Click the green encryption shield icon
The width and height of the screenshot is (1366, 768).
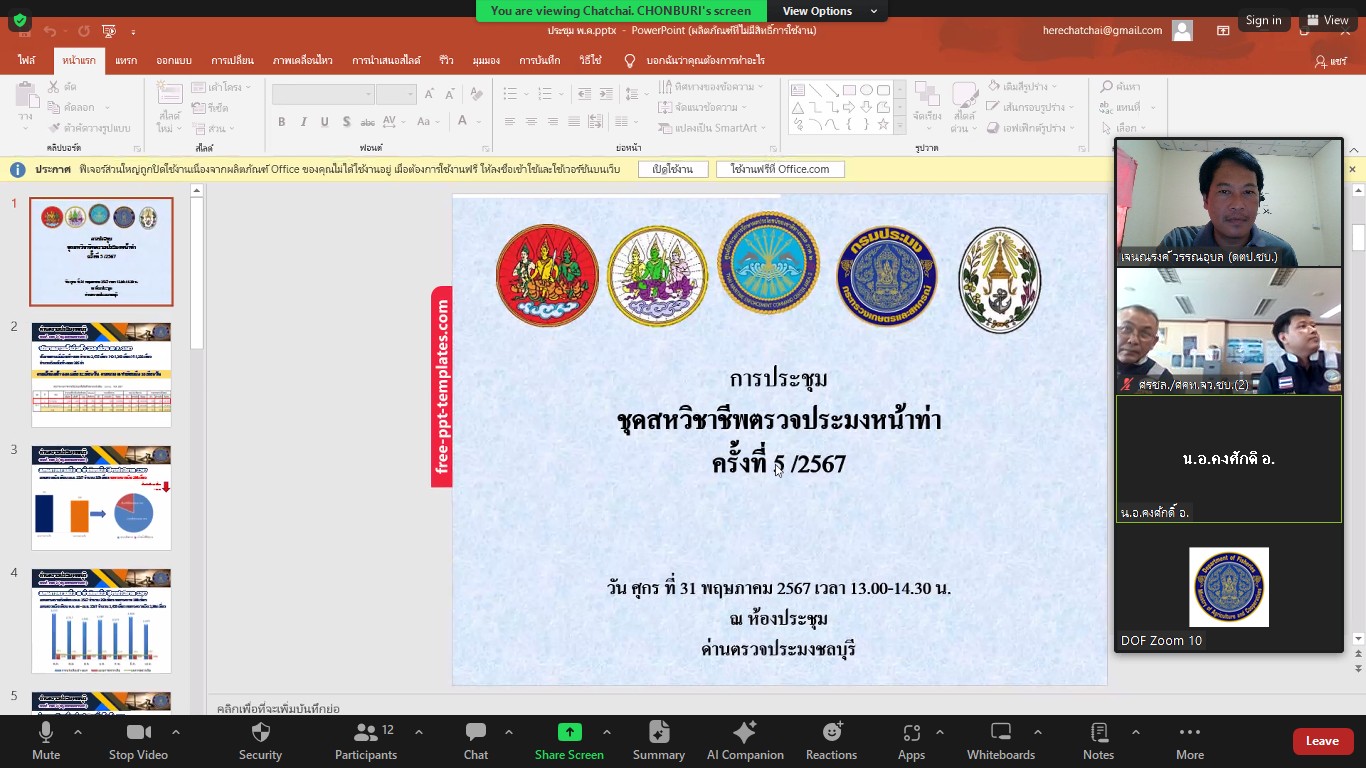point(19,20)
